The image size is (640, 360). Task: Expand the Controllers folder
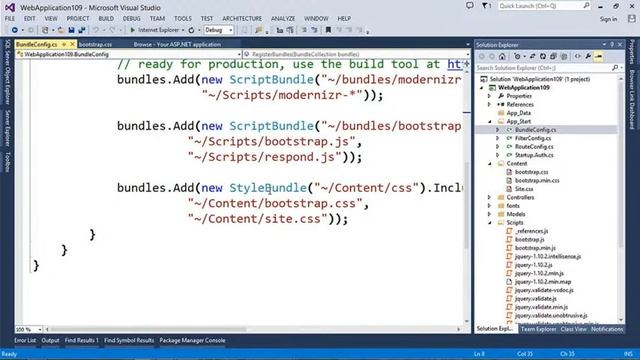489,197
